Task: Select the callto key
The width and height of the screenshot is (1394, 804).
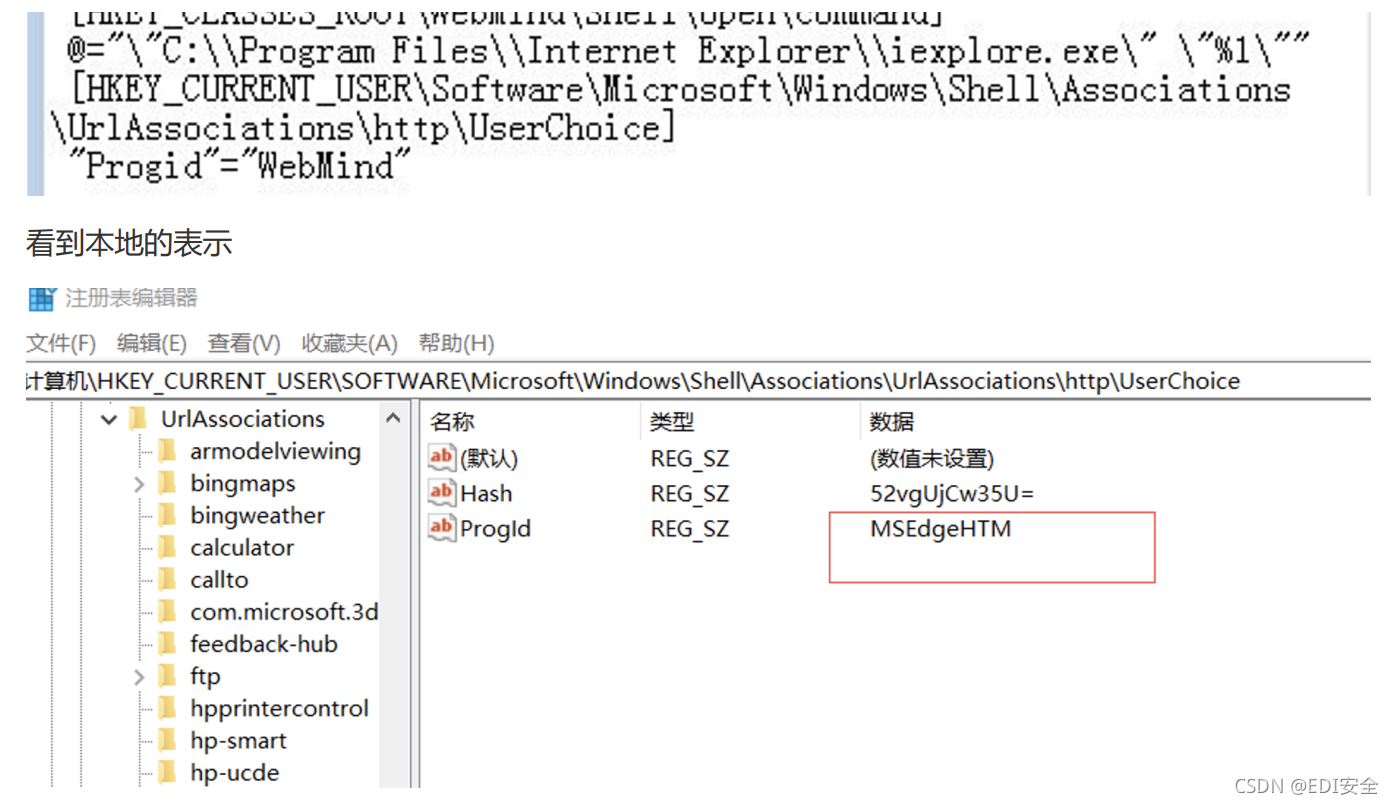Action: [x=219, y=579]
